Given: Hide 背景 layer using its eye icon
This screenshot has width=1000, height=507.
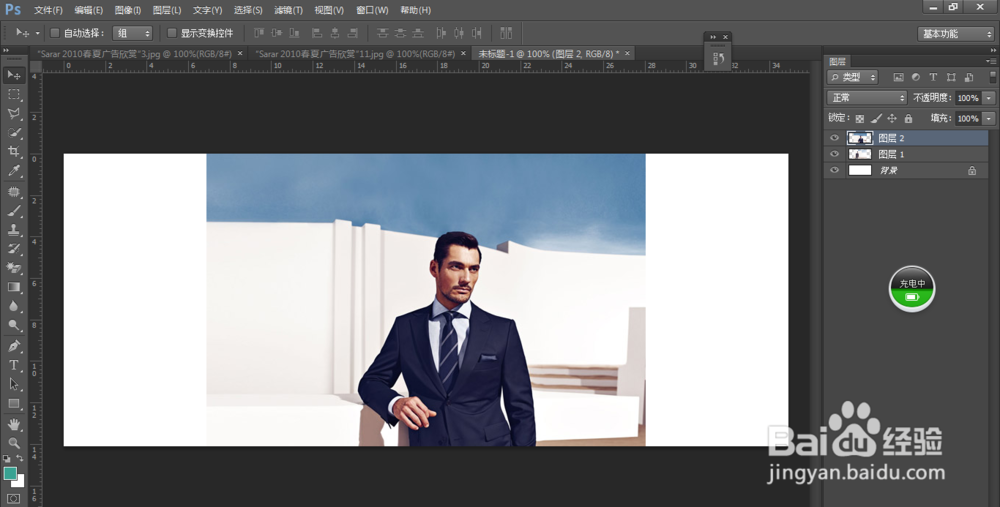Looking at the screenshot, I should pos(834,170).
